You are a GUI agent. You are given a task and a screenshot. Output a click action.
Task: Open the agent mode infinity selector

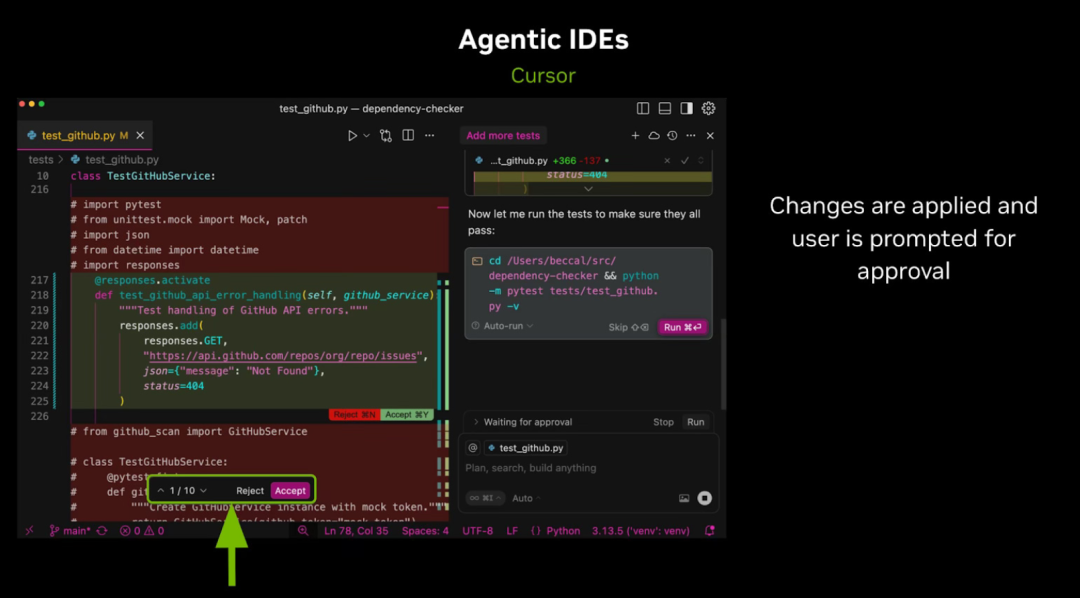[486, 498]
